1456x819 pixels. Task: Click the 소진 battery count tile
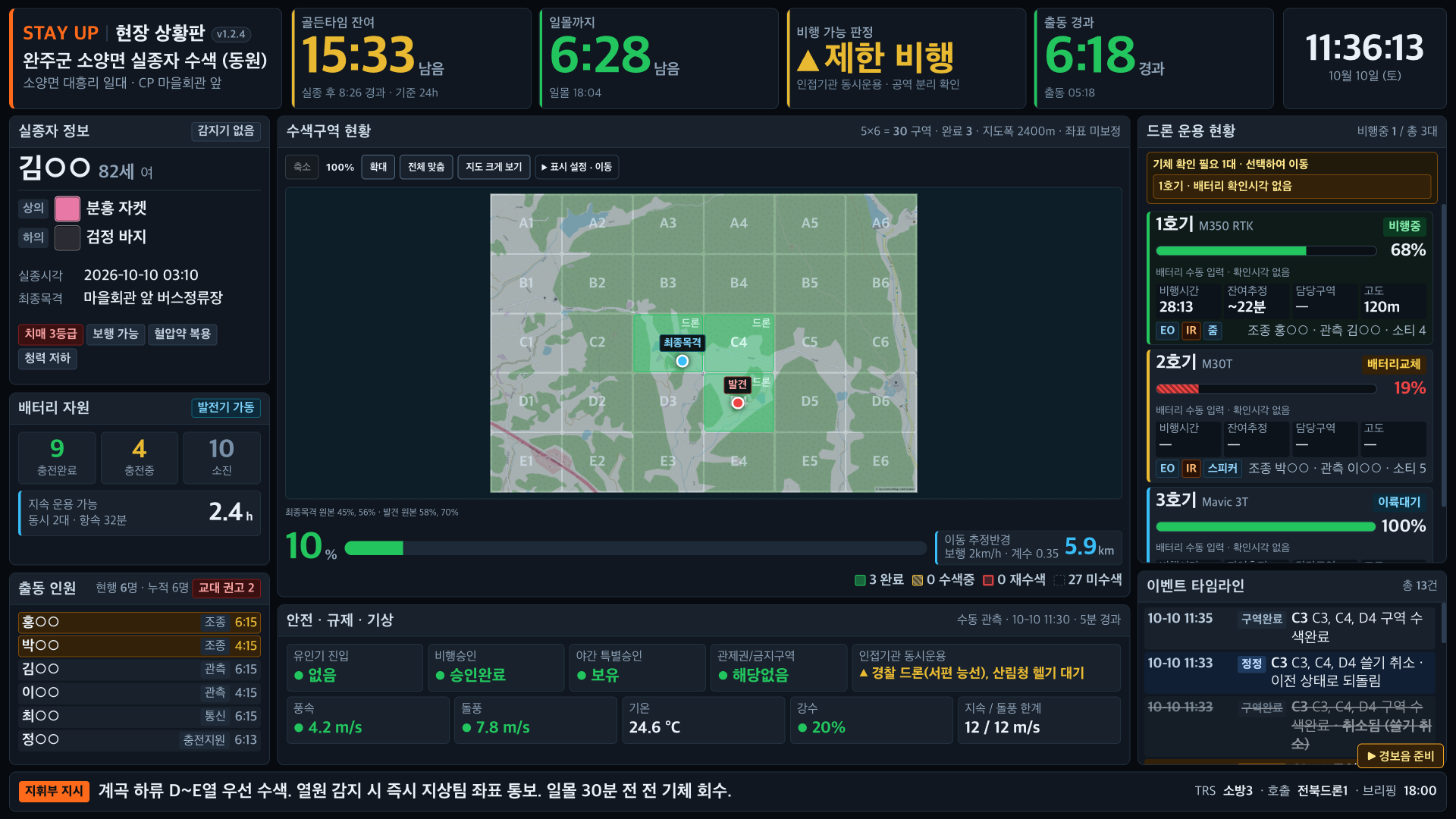point(221,457)
